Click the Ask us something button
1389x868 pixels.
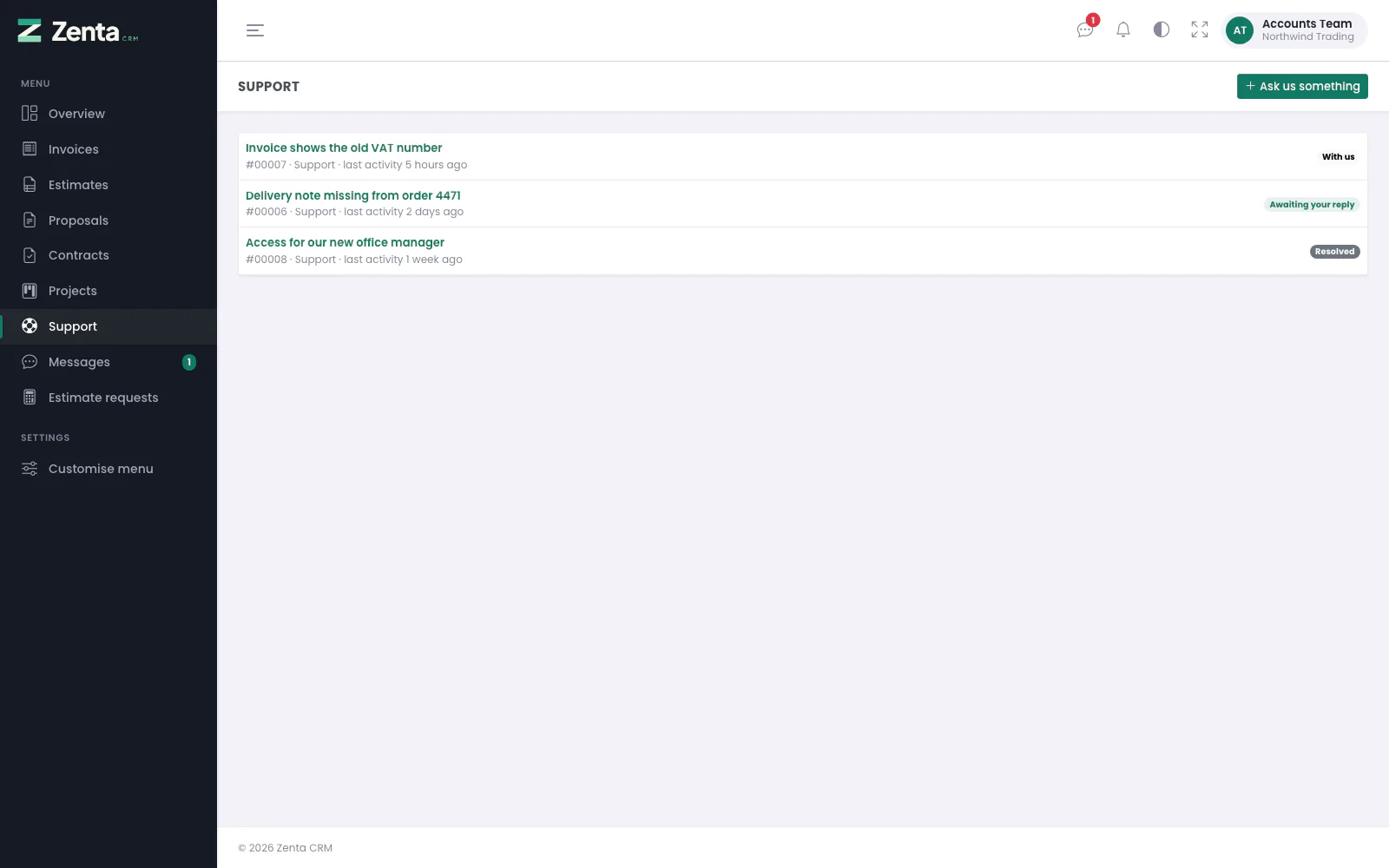tap(1302, 86)
